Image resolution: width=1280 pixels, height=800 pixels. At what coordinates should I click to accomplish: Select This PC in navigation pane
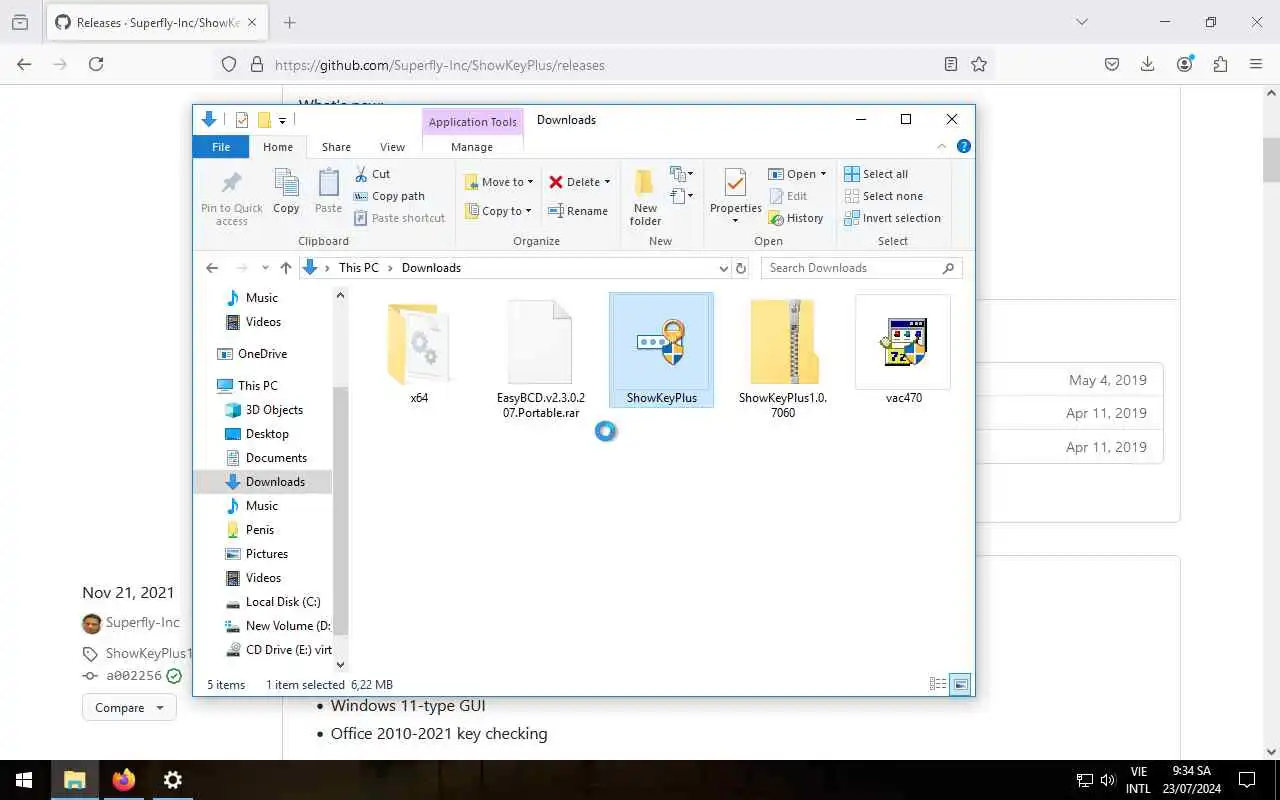(257, 386)
